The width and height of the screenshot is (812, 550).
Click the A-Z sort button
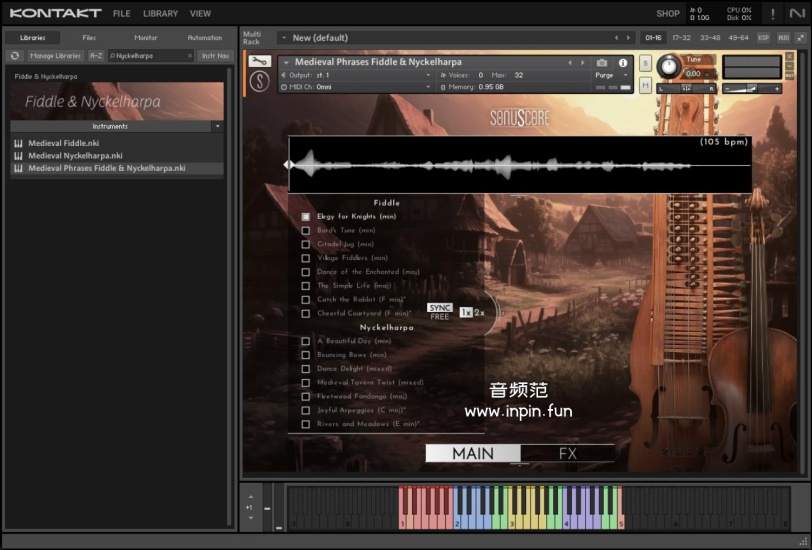[x=96, y=55]
